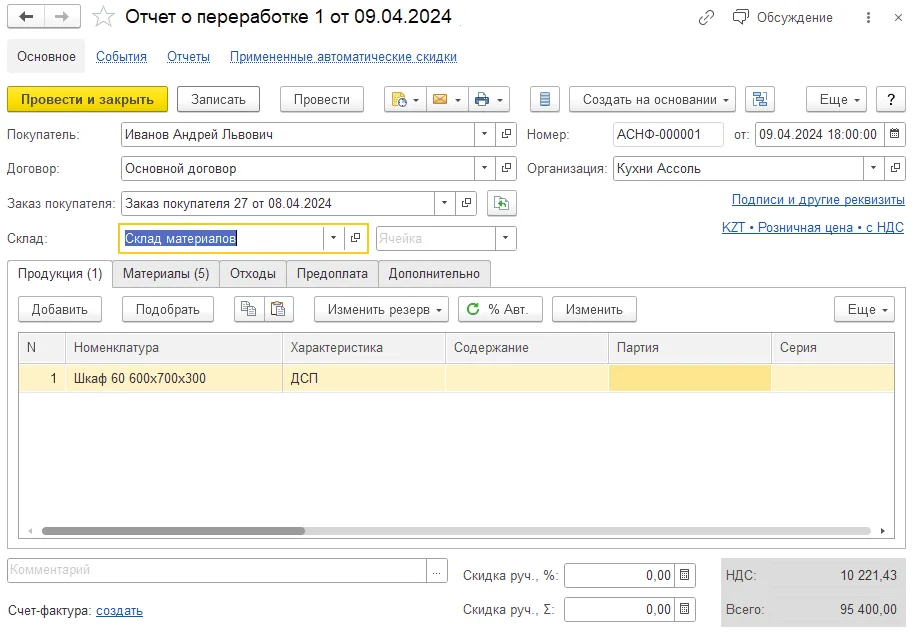The image size is (918, 633).
Task: Click the copy rows icon in the table toolbar
Action: click(x=249, y=309)
